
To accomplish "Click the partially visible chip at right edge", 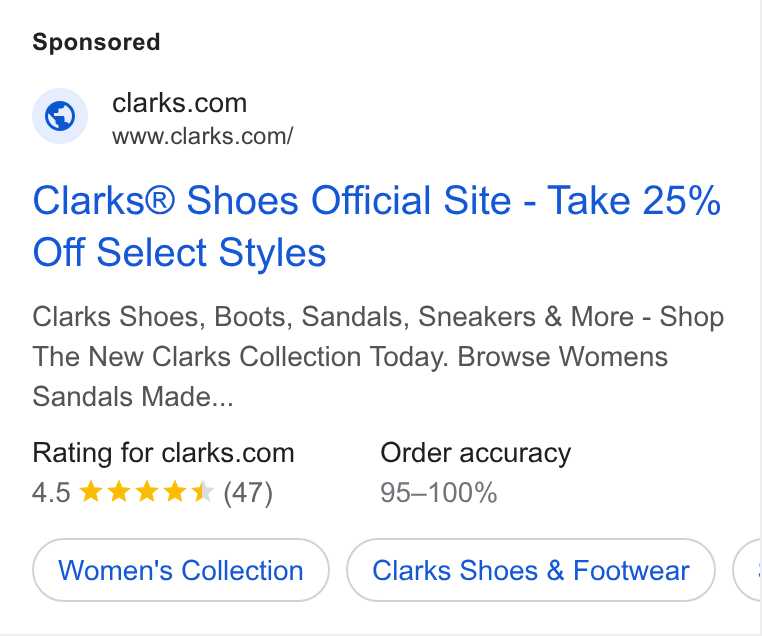I will [747, 570].
